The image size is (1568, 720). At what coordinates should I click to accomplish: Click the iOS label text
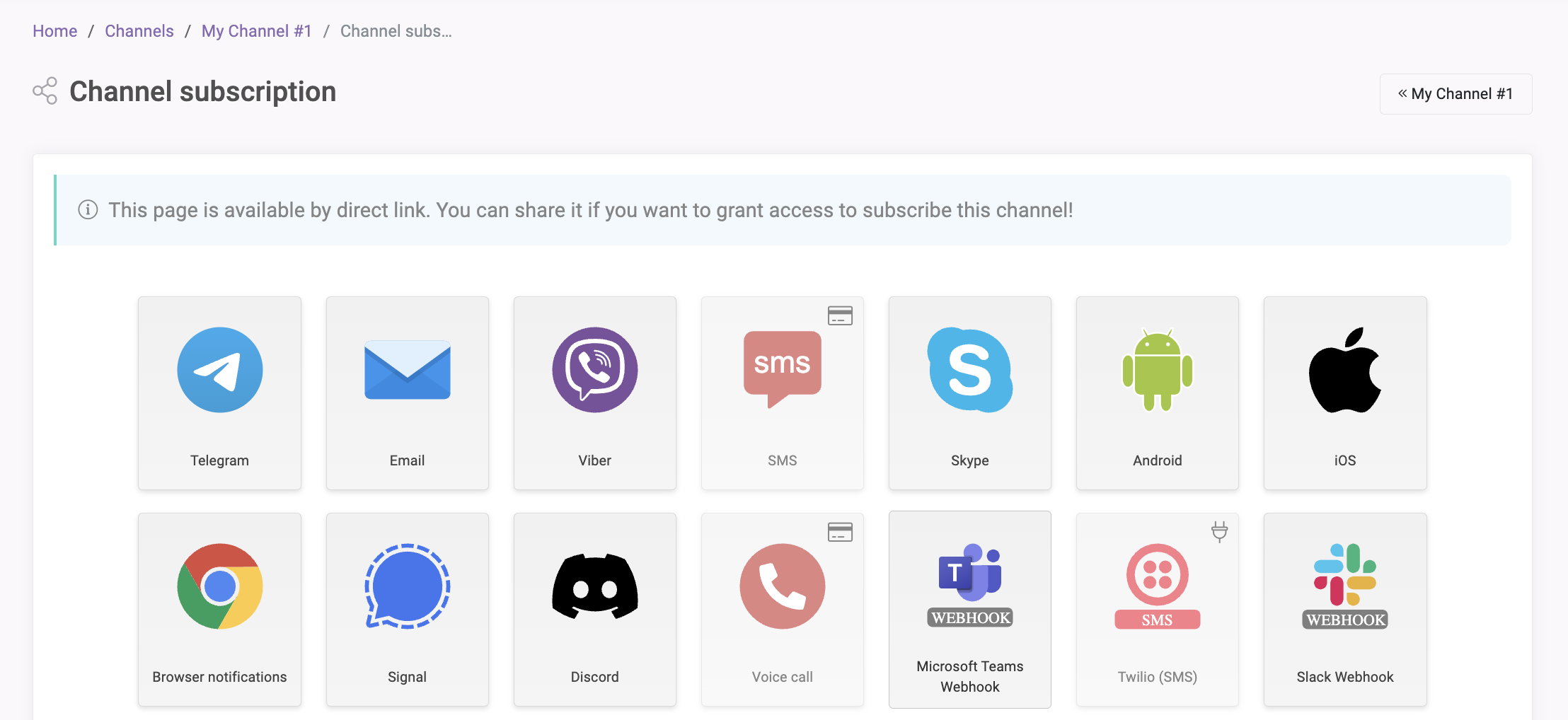[x=1345, y=460]
